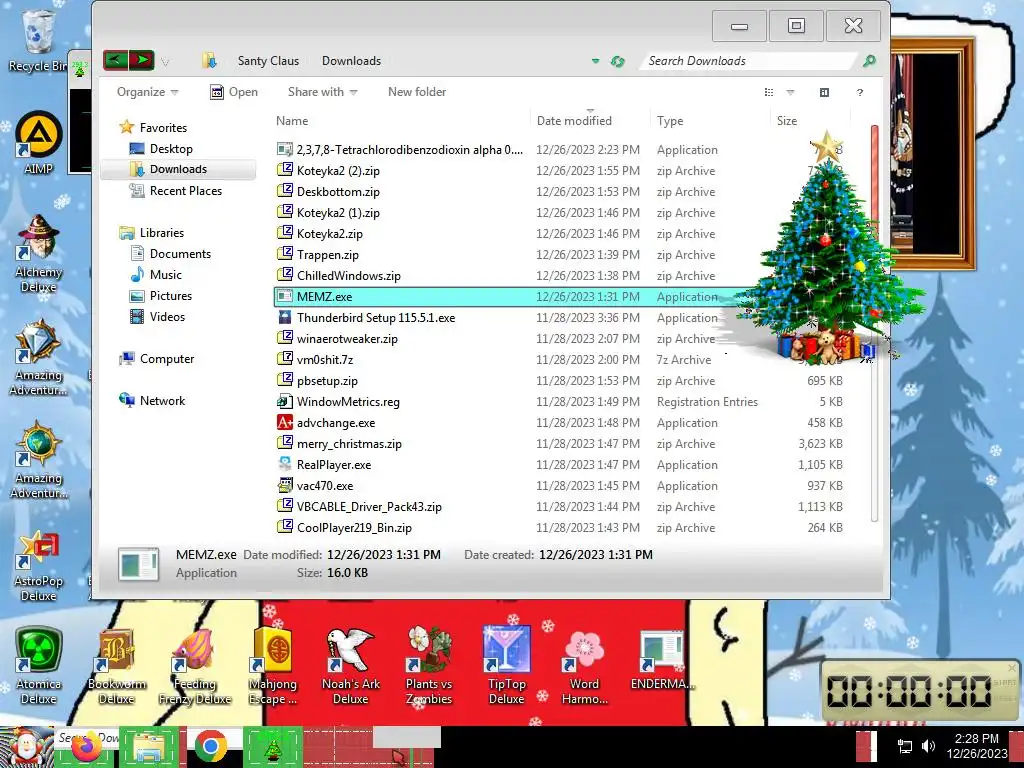Sort by the Size column header
This screenshot has width=1024, height=768.
pyautogui.click(x=787, y=121)
